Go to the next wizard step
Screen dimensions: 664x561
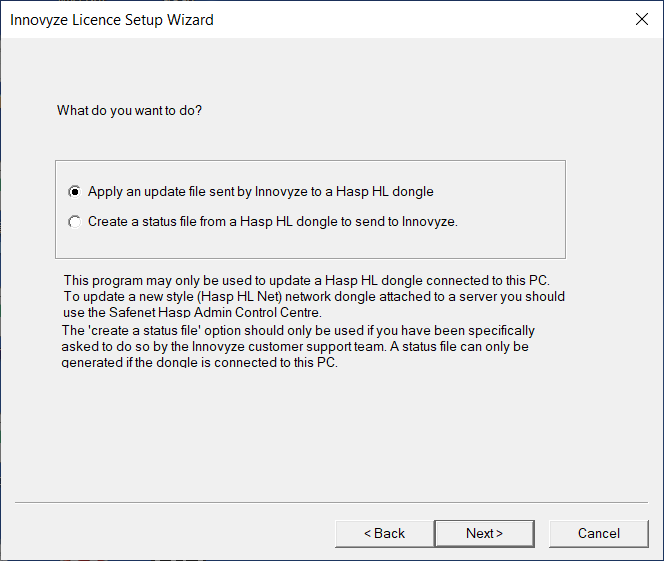pyautogui.click(x=484, y=533)
